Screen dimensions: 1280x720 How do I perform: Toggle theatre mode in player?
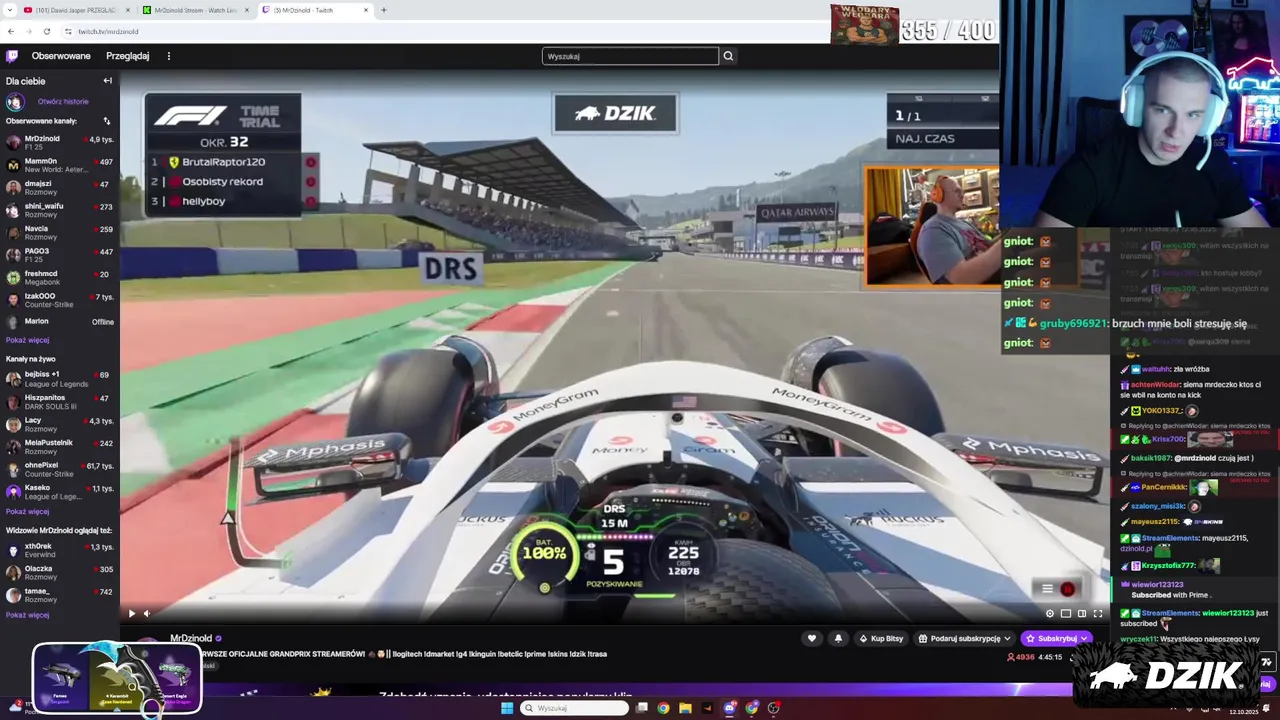tap(1081, 613)
